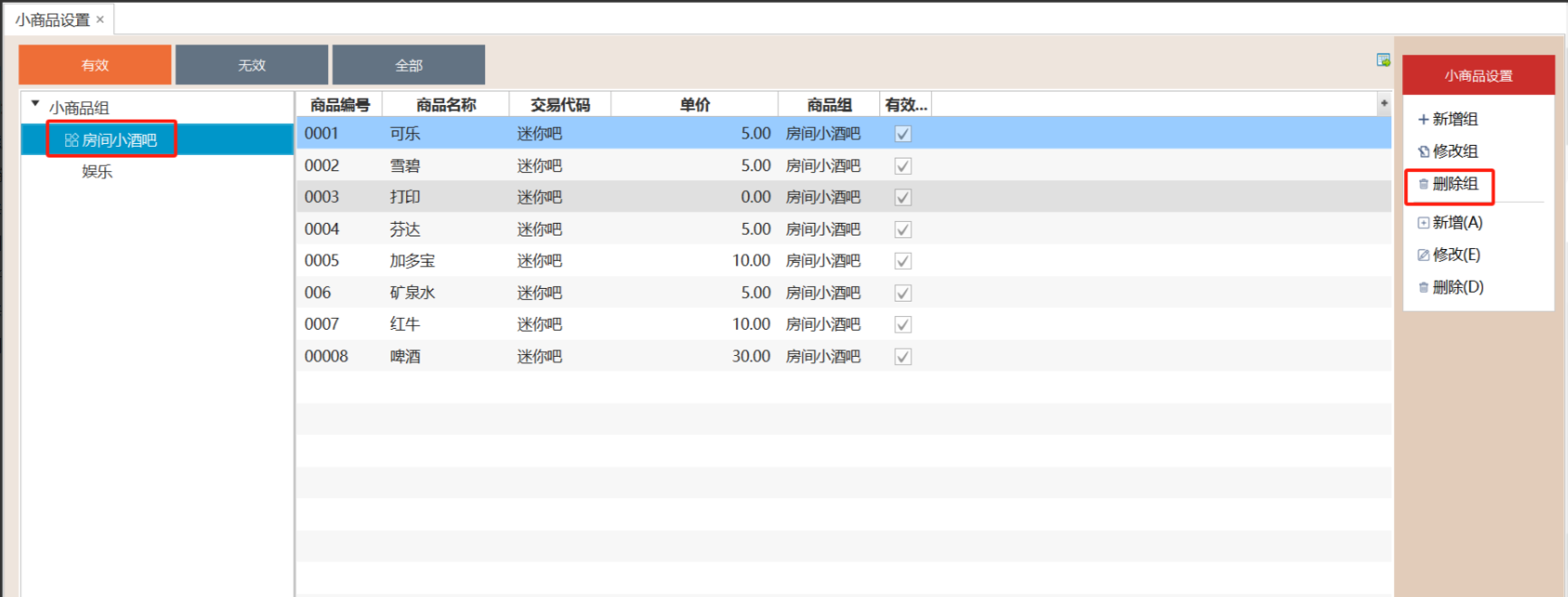The image size is (1568, 597).
Task: Switch to the 无效 filter tab
Action: (251, 65)
